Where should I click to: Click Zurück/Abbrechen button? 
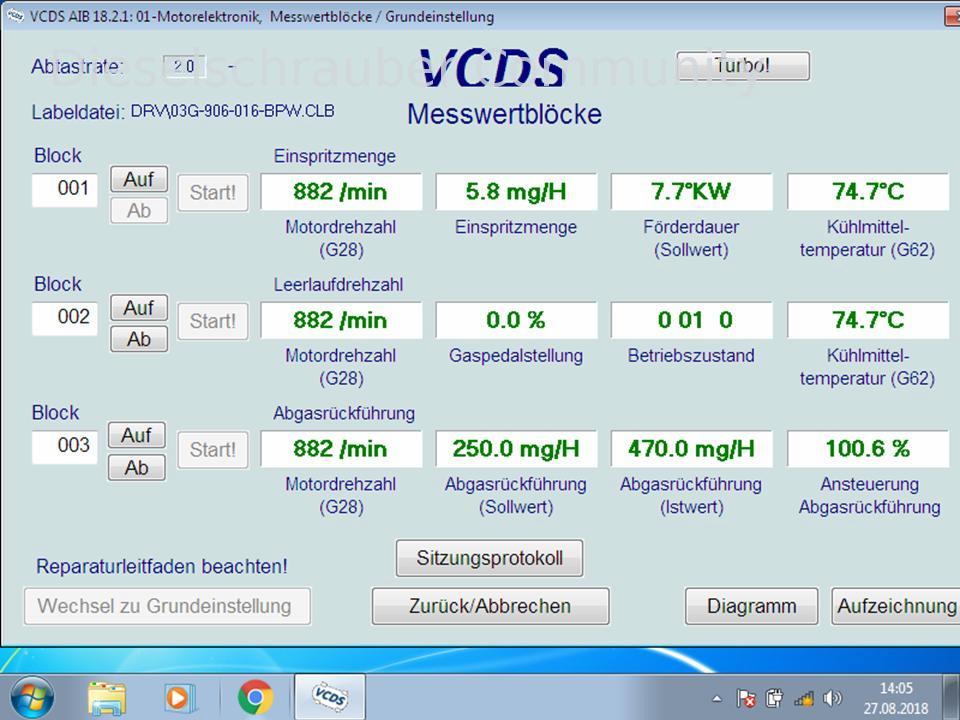pyautogui.click(x=490, y=606)
